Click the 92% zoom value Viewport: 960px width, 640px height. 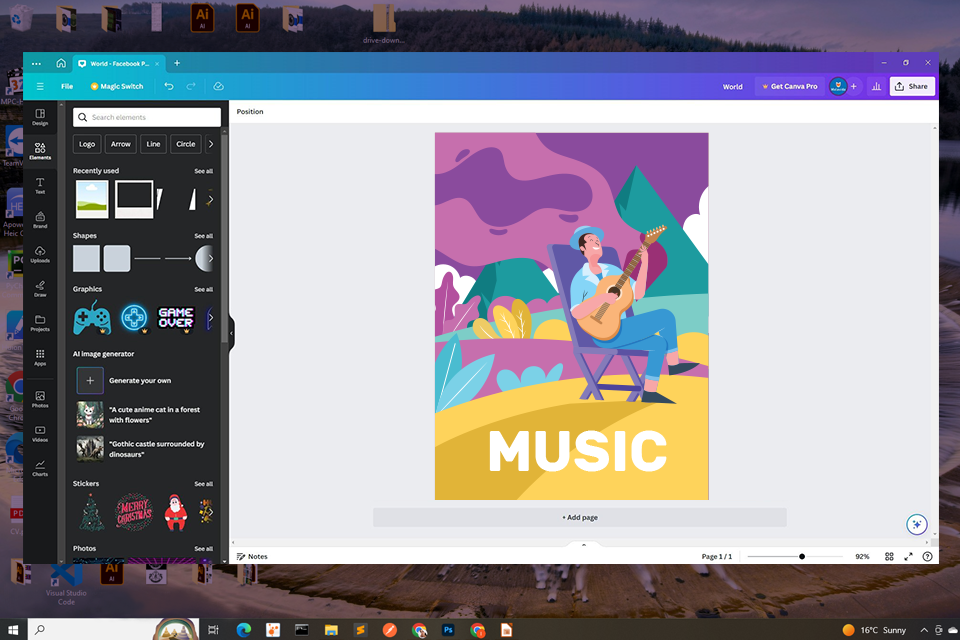coord(862,556)
